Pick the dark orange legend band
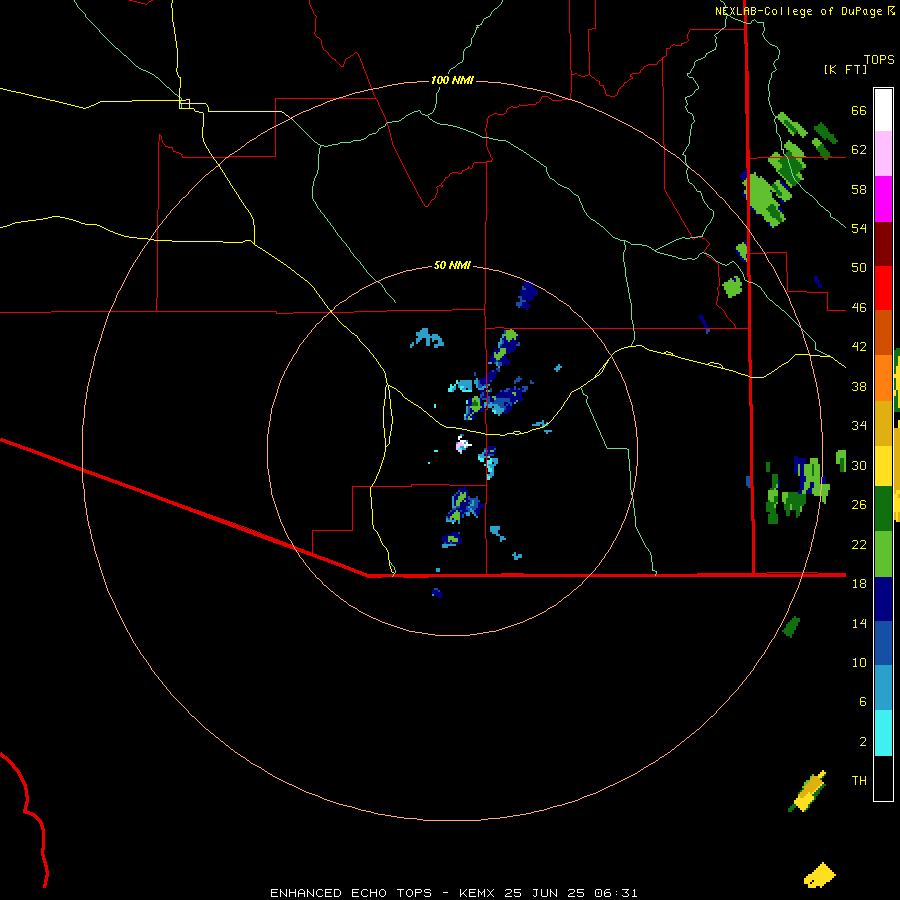The image size is (900, 900). tap(883, 332)
